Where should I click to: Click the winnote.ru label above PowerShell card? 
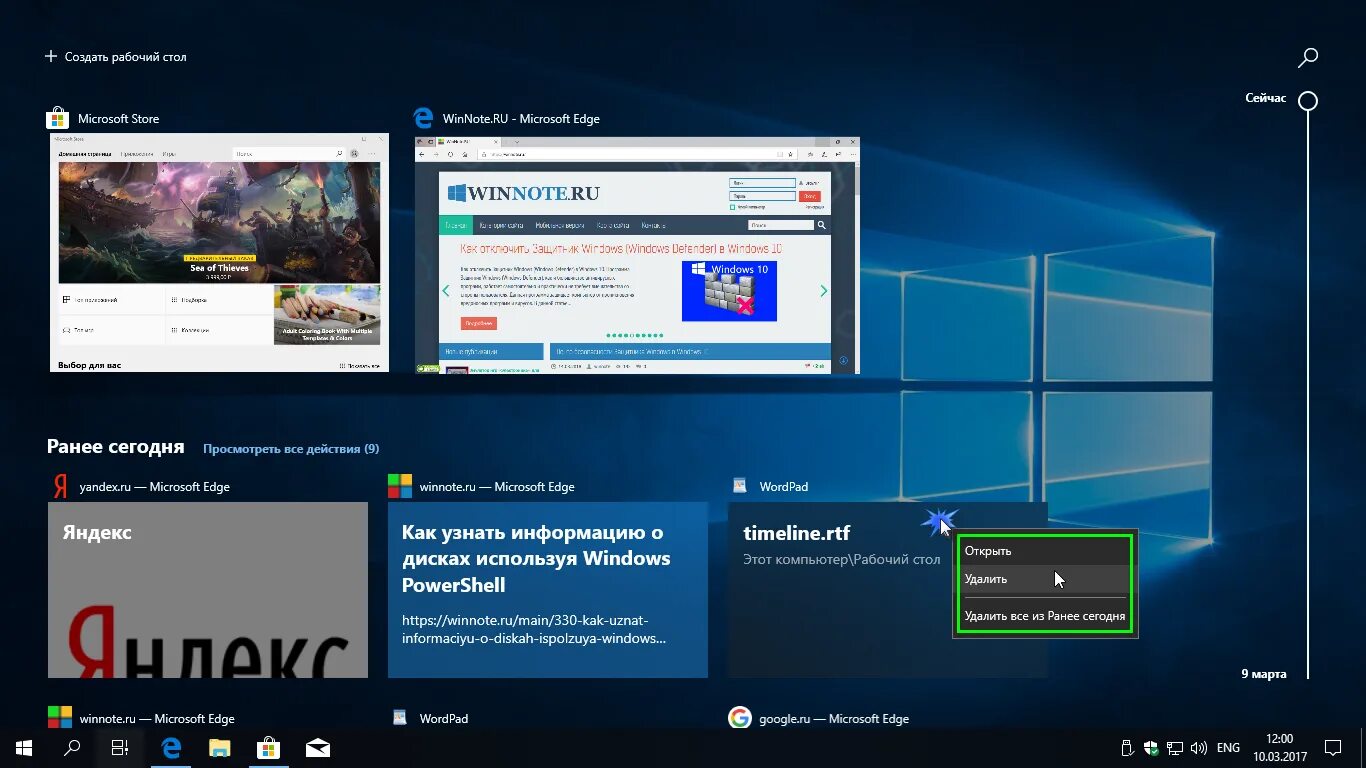[x=497, y=487]
